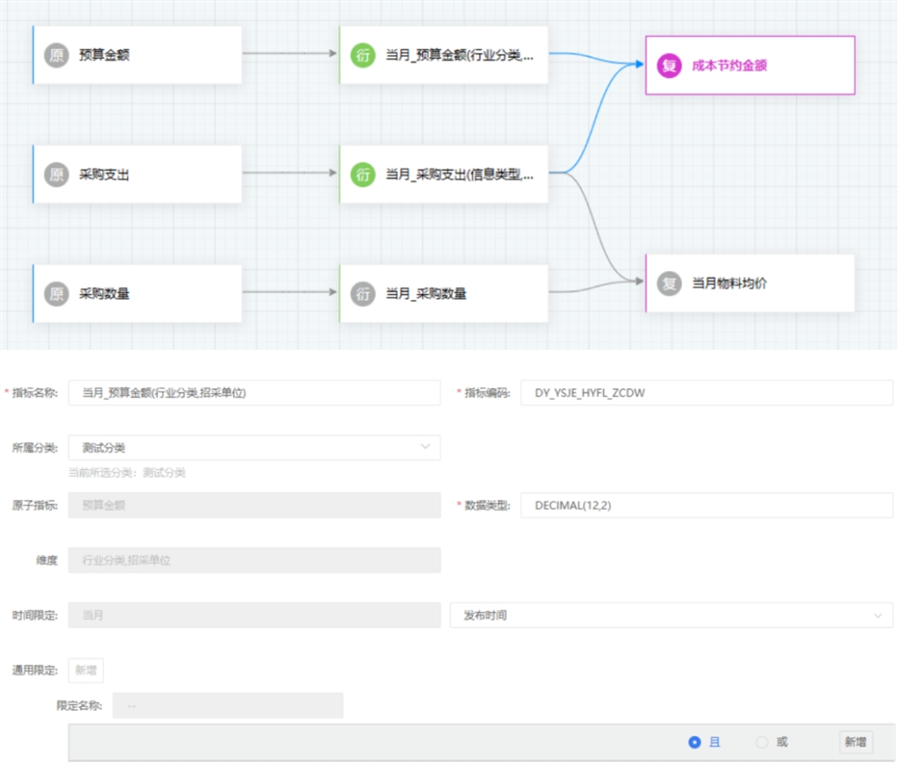Screen dimensions: 900x765
Task: Click green 衍 icon on 当月_预算金额 node
Action: pos(363,55)
